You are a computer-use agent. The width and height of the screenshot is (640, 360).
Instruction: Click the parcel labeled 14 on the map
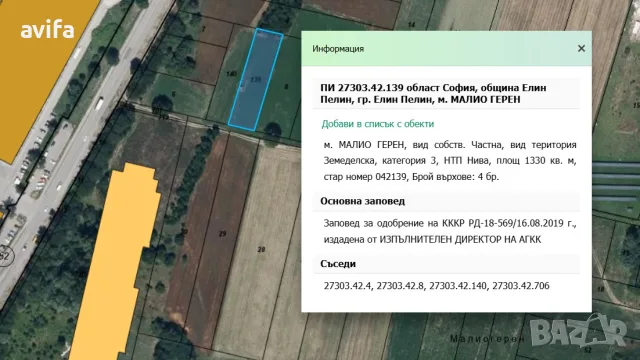[x=411, y=25]
